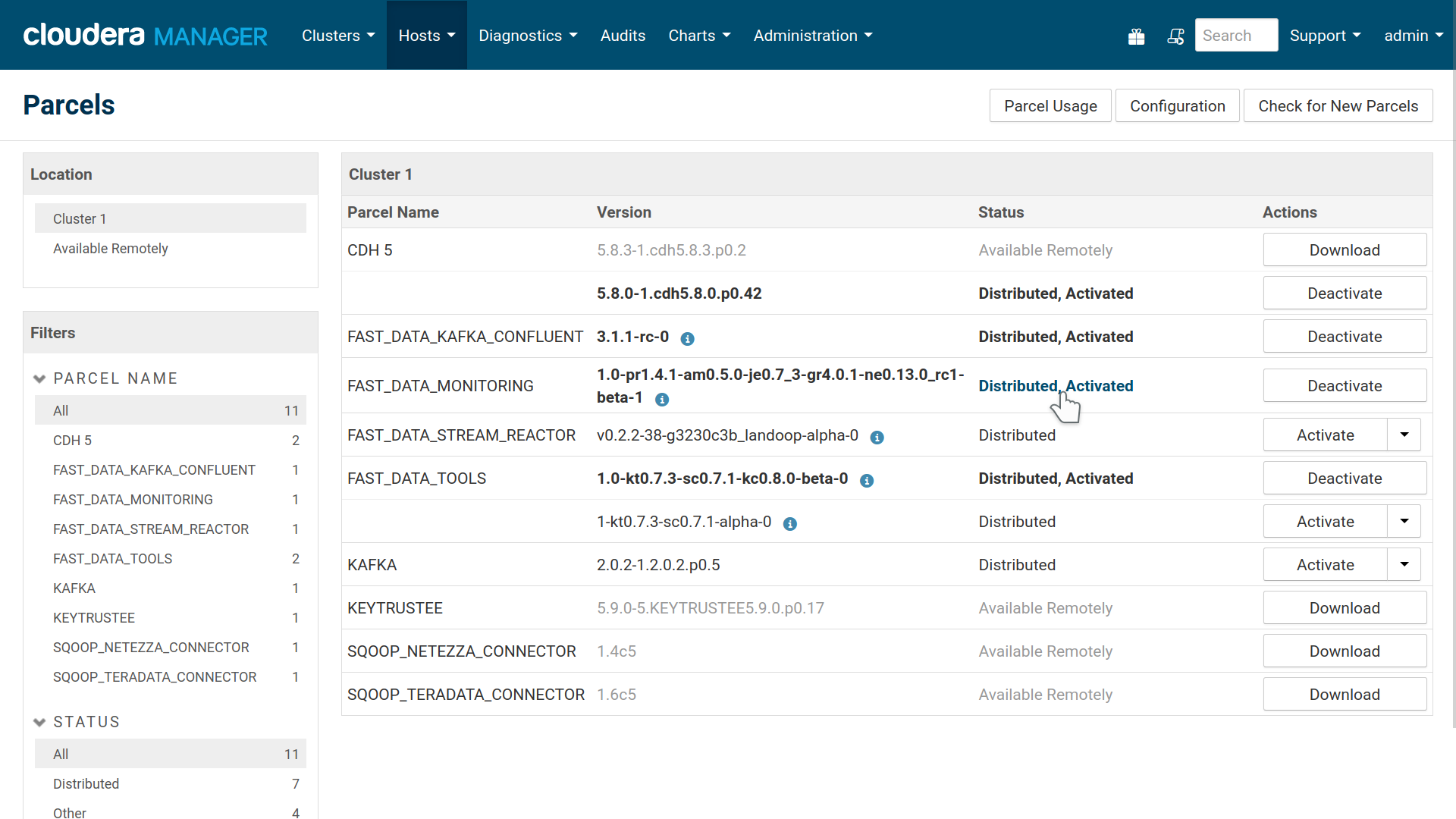Viewport: 1456px width, 819px height.
Task: Click info icon beside beta-1 version
Action: [662, 400]
